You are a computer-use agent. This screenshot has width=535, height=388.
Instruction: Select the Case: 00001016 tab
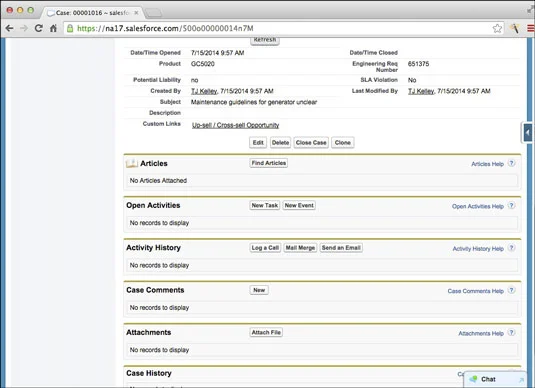(92, 13)
